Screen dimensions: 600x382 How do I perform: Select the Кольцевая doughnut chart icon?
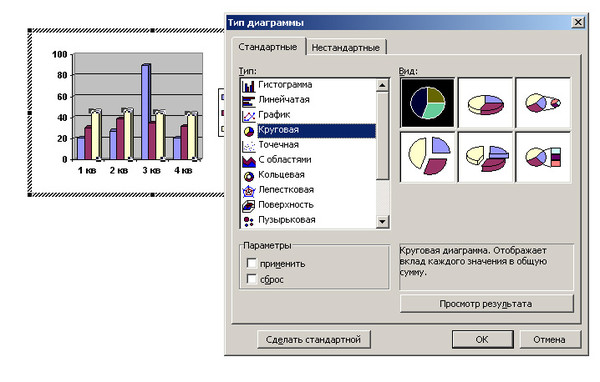(249, 176)
